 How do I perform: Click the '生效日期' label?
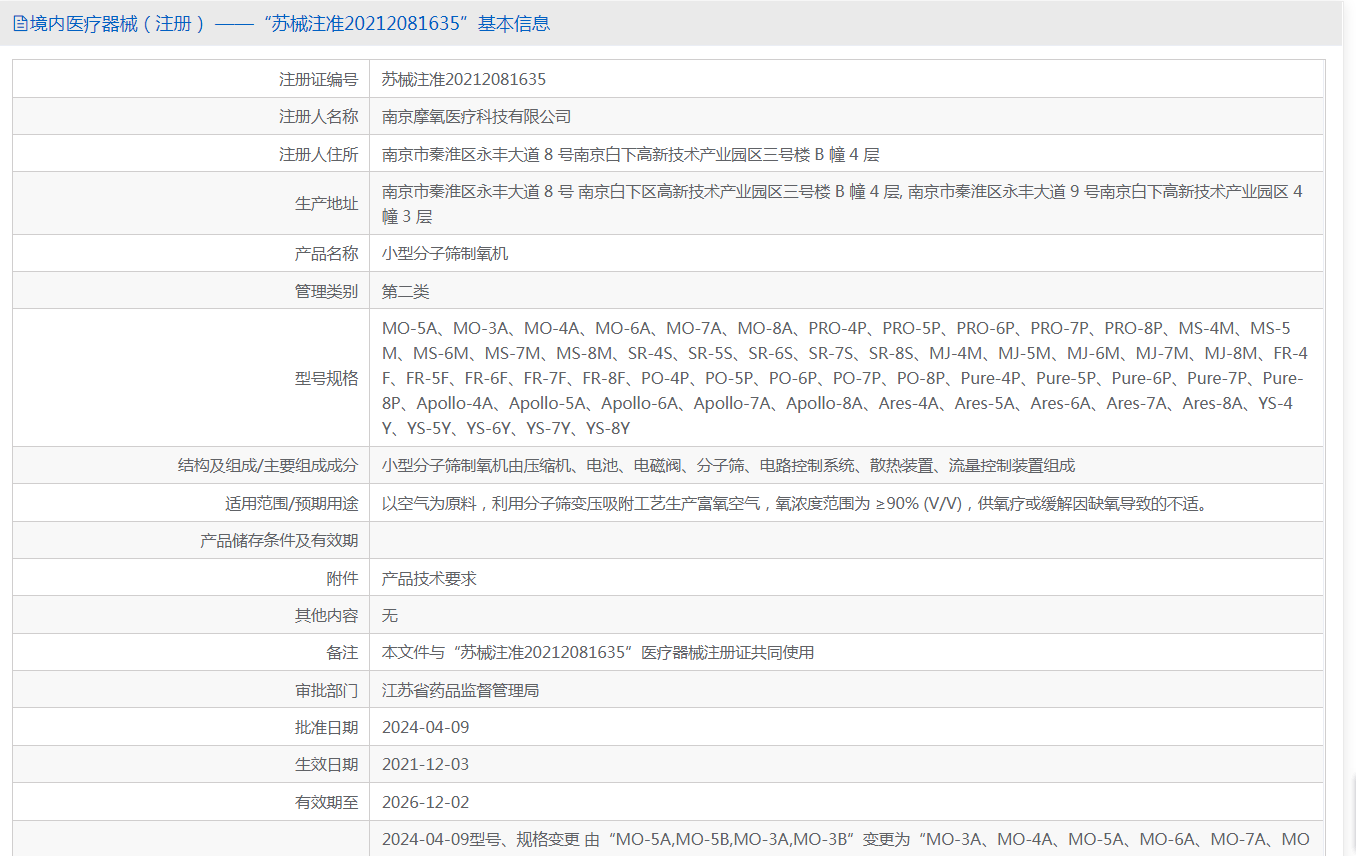326,764
